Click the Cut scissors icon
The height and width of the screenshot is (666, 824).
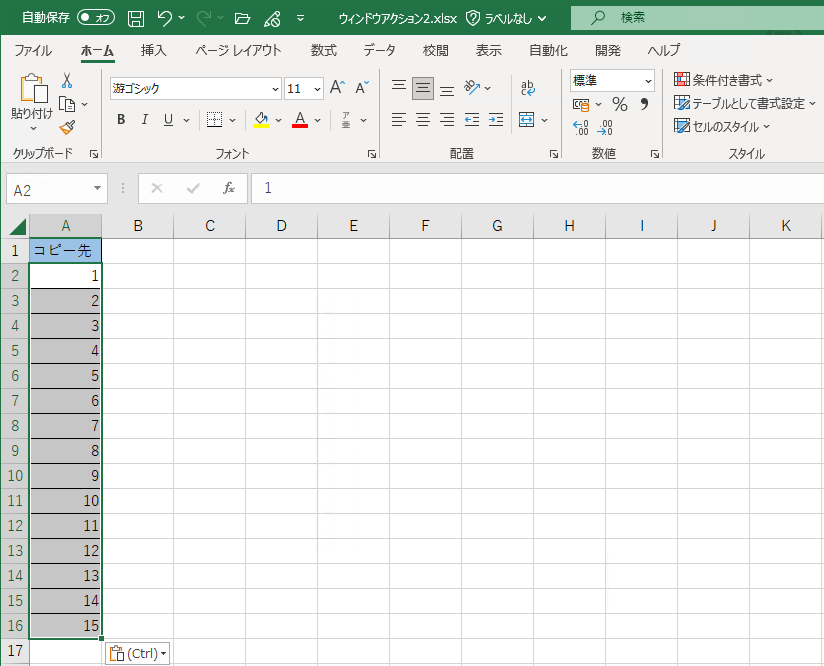pyautogui.click(x=67, y=80)
